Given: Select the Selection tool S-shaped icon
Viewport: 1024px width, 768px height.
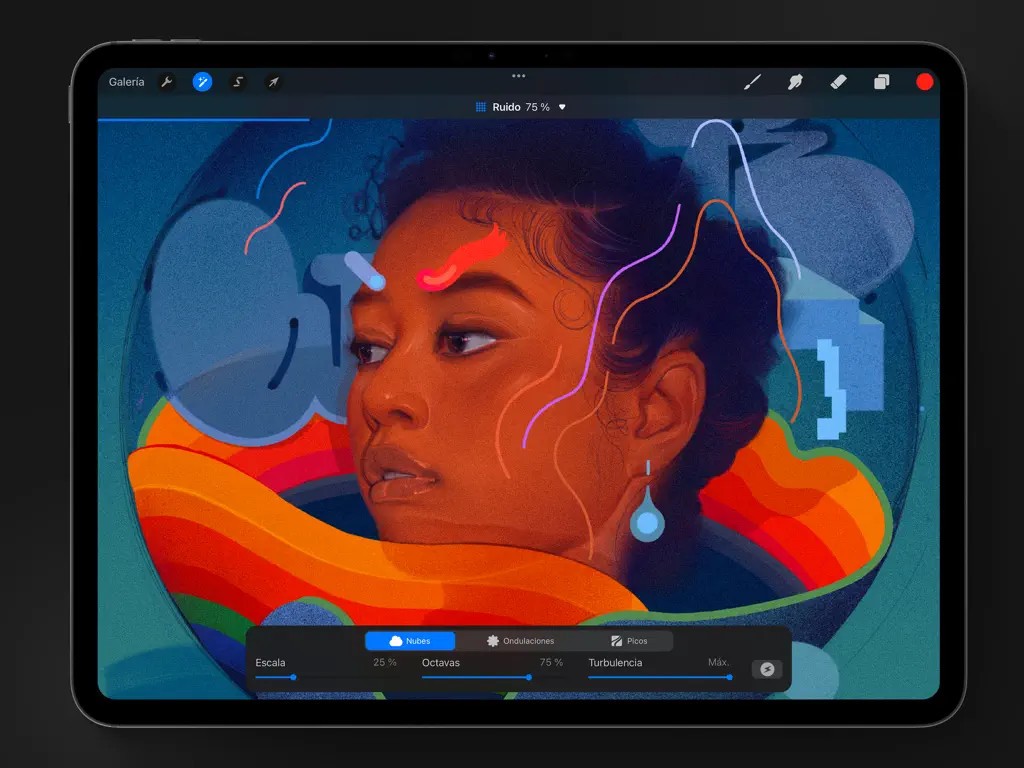Looking at the screenshot, I should point(238,82).
